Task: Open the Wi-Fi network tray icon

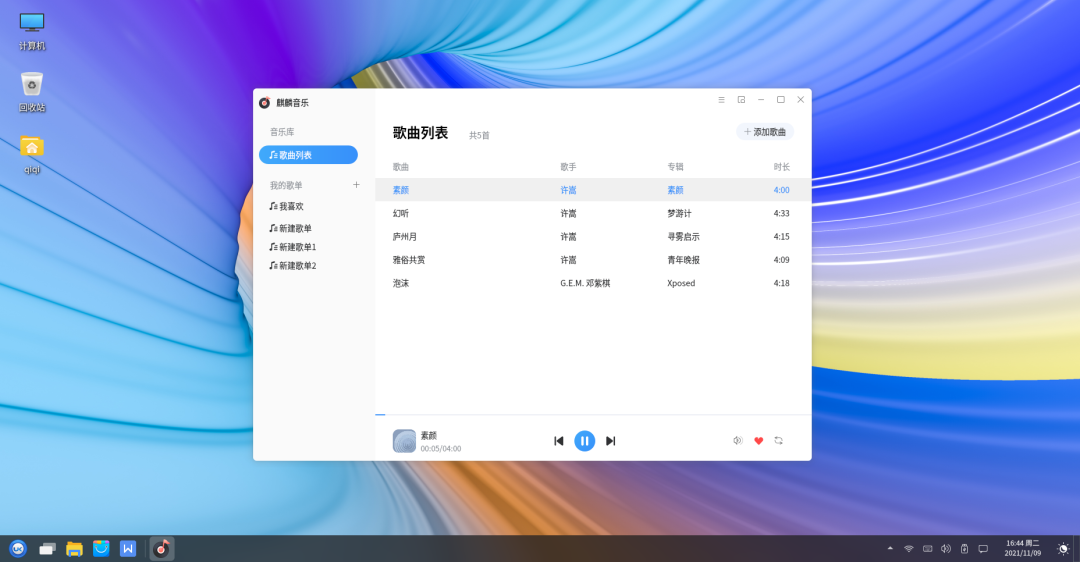Action: [908, 549]
